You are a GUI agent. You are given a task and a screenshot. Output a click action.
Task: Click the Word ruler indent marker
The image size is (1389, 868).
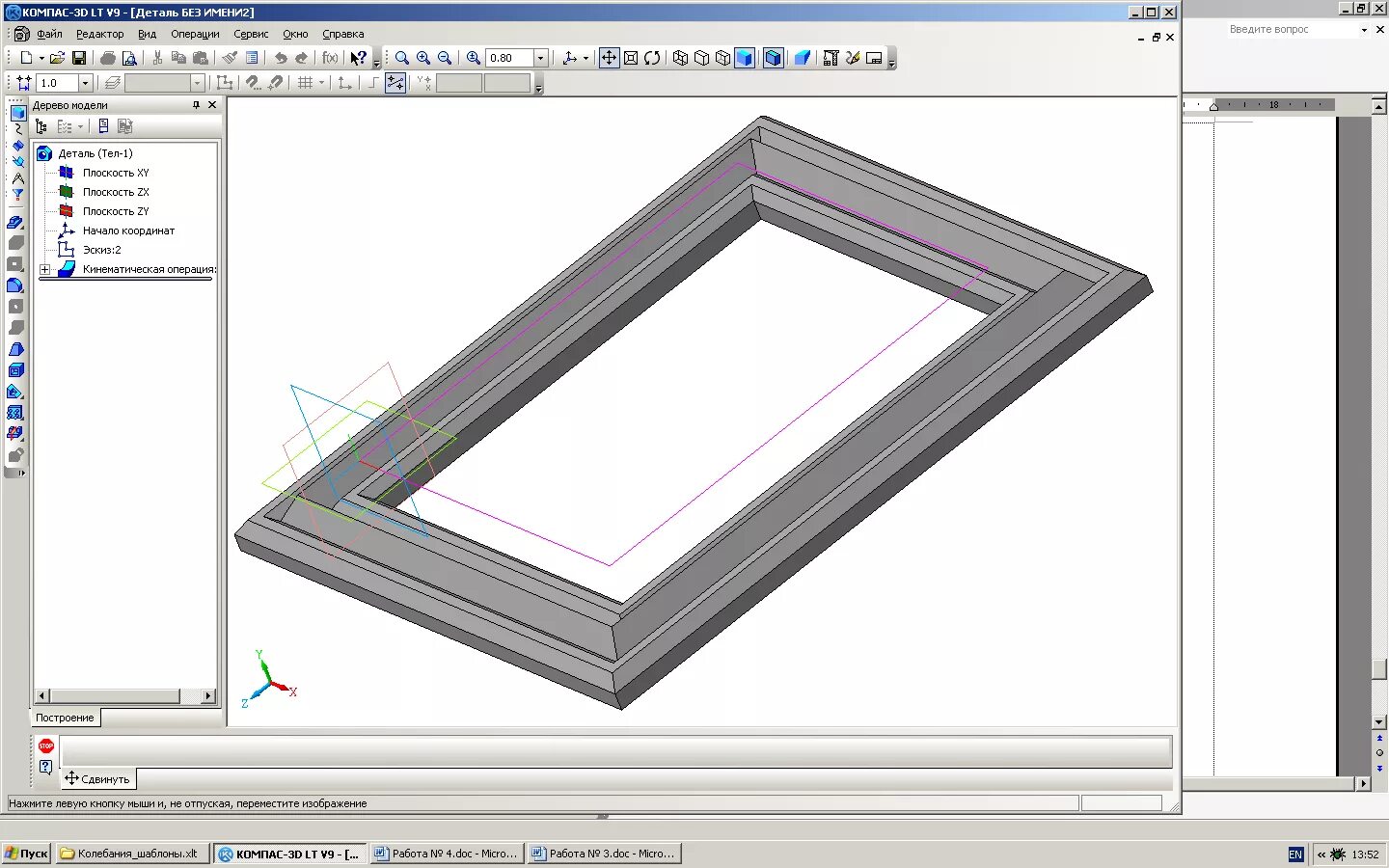[1213, 105]
